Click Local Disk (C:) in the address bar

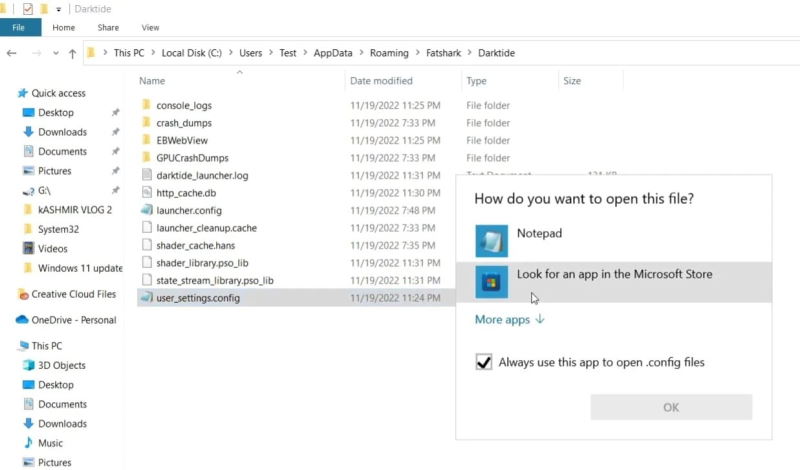192,53
